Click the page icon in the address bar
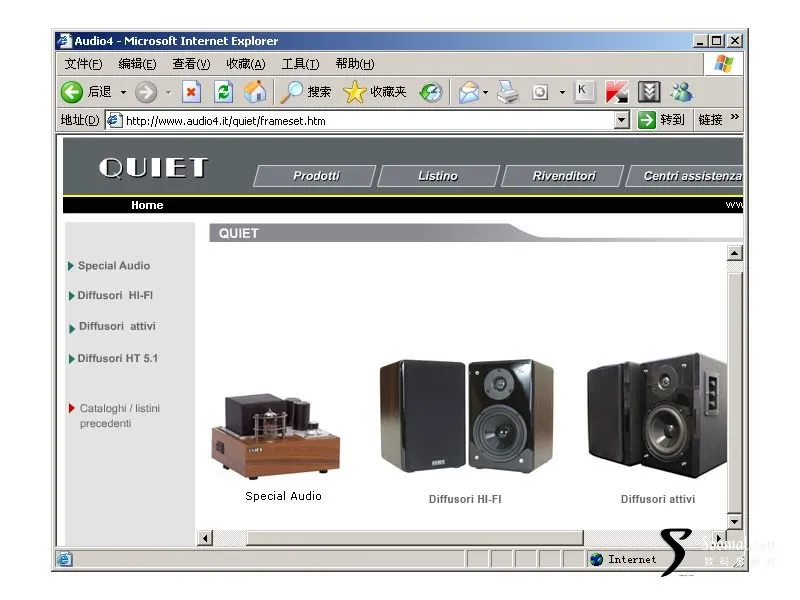The image size is (800, 600). coord(114,120)
